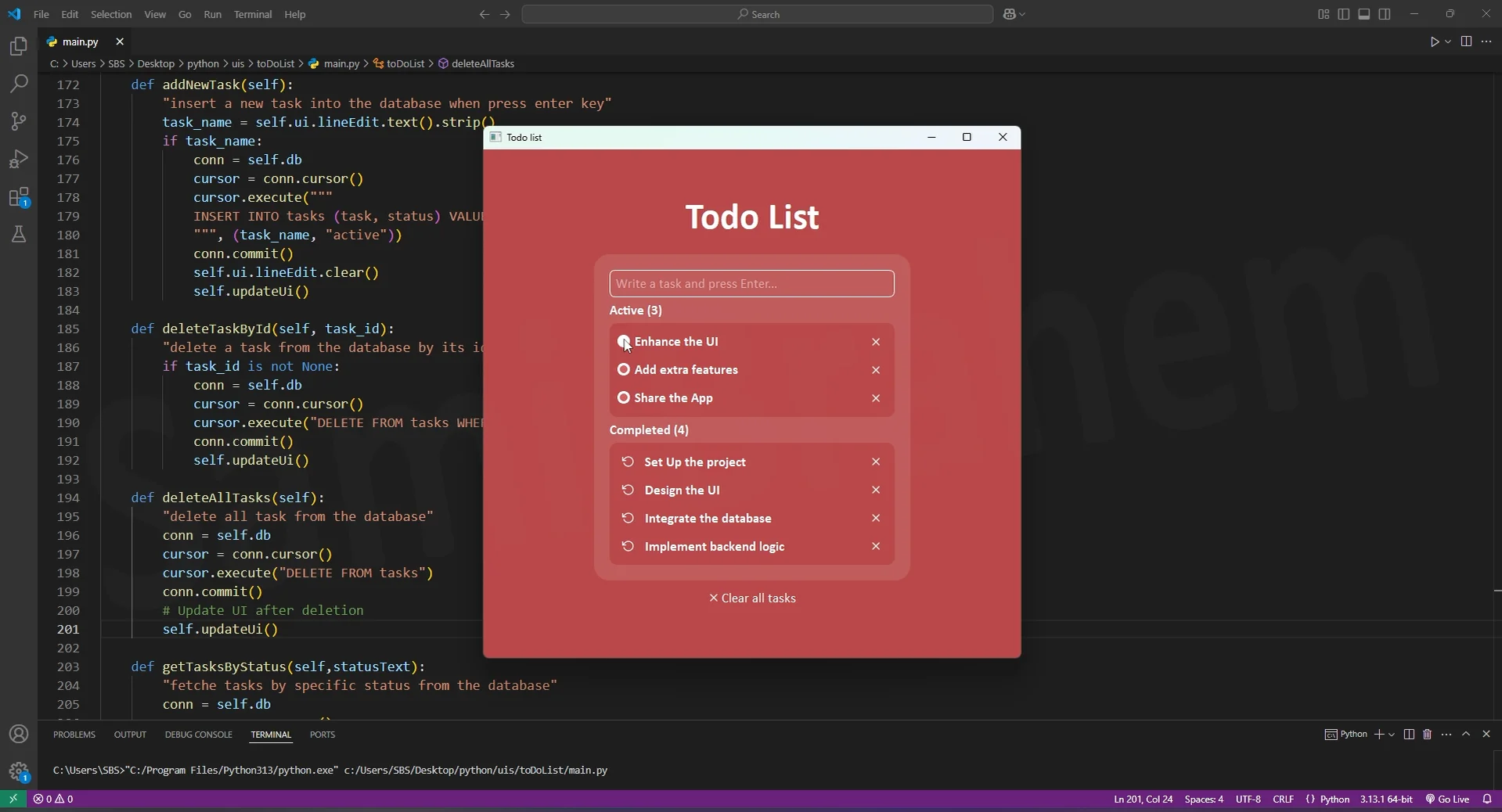1502x812 pixels.
Task: Toggle the panel visibility icon in title bar
Action: click(x=1364, y=13)
